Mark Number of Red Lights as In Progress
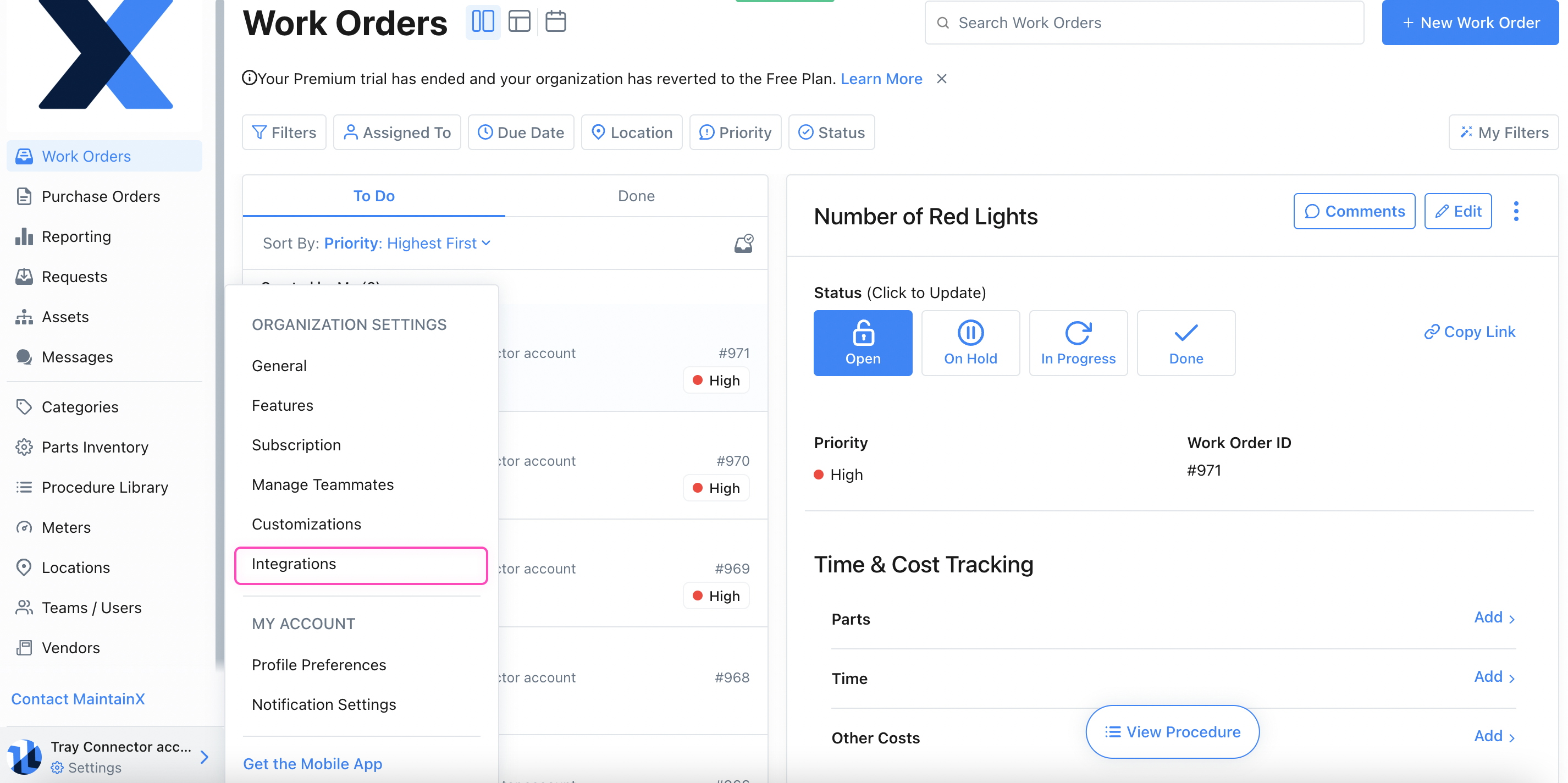This screenshot has height=783, width=1568. [1078, 343]
